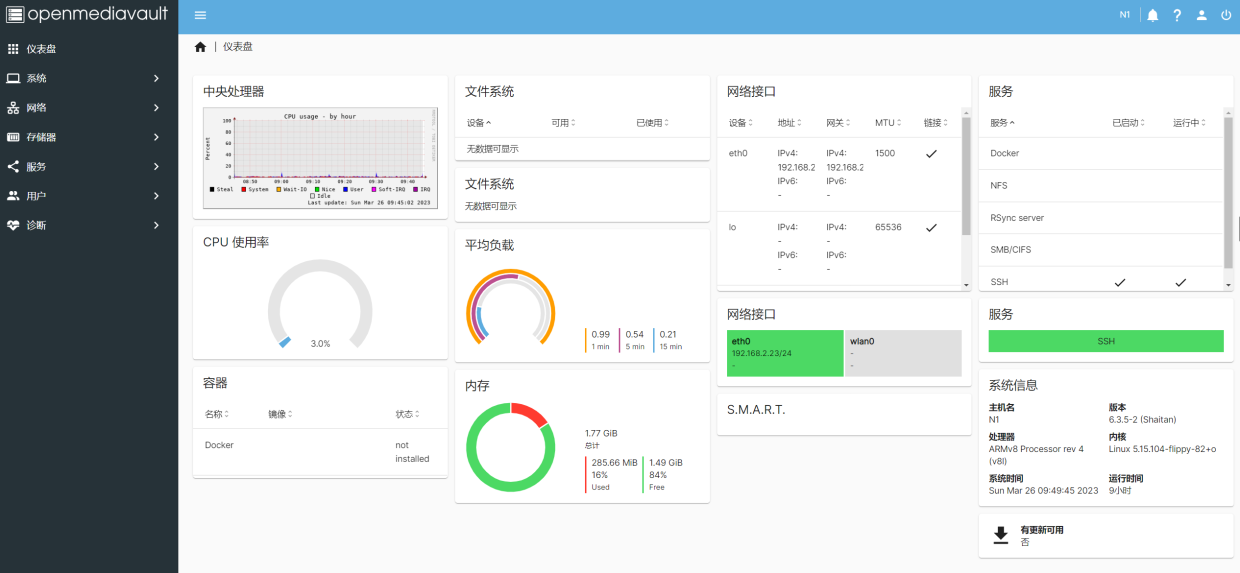Screen dimensions: 1240x573
Task: Sort file system table by 可用
Action: click(x=563, y=123)
